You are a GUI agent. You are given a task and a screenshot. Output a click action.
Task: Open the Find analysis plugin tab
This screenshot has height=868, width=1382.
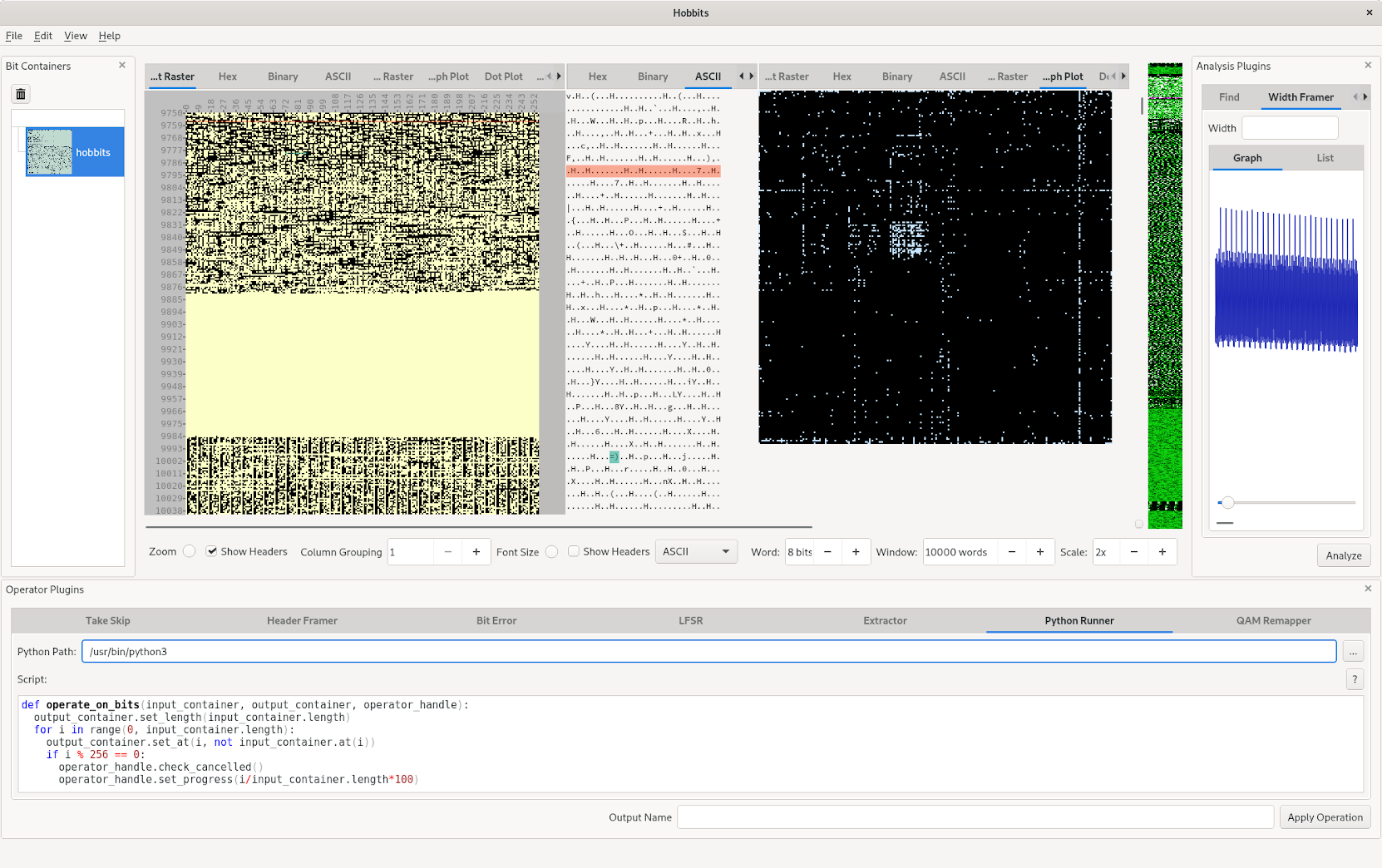(1229, 97)
